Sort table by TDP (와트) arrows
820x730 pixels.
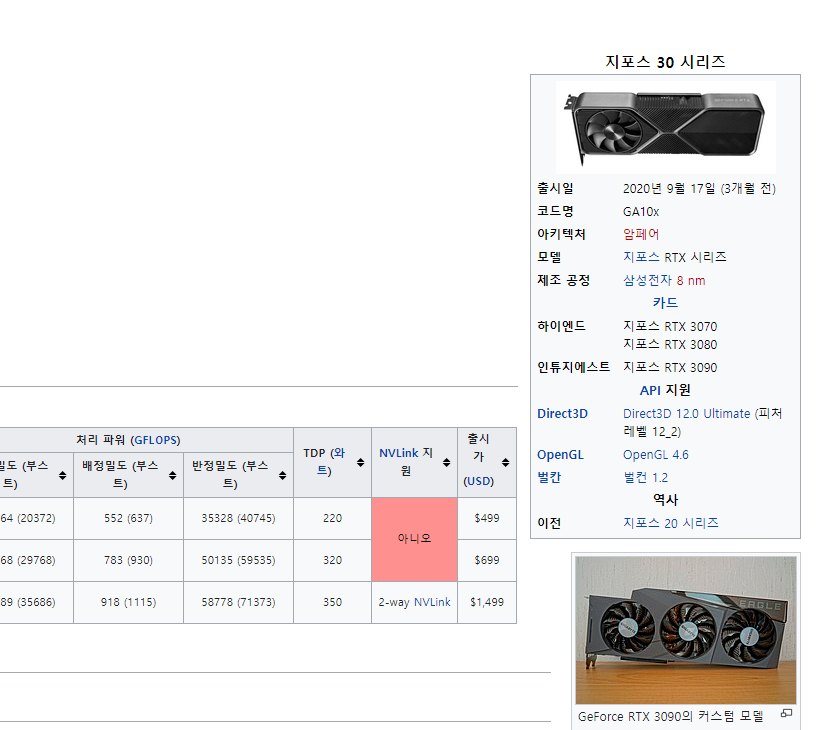[360, 463]
